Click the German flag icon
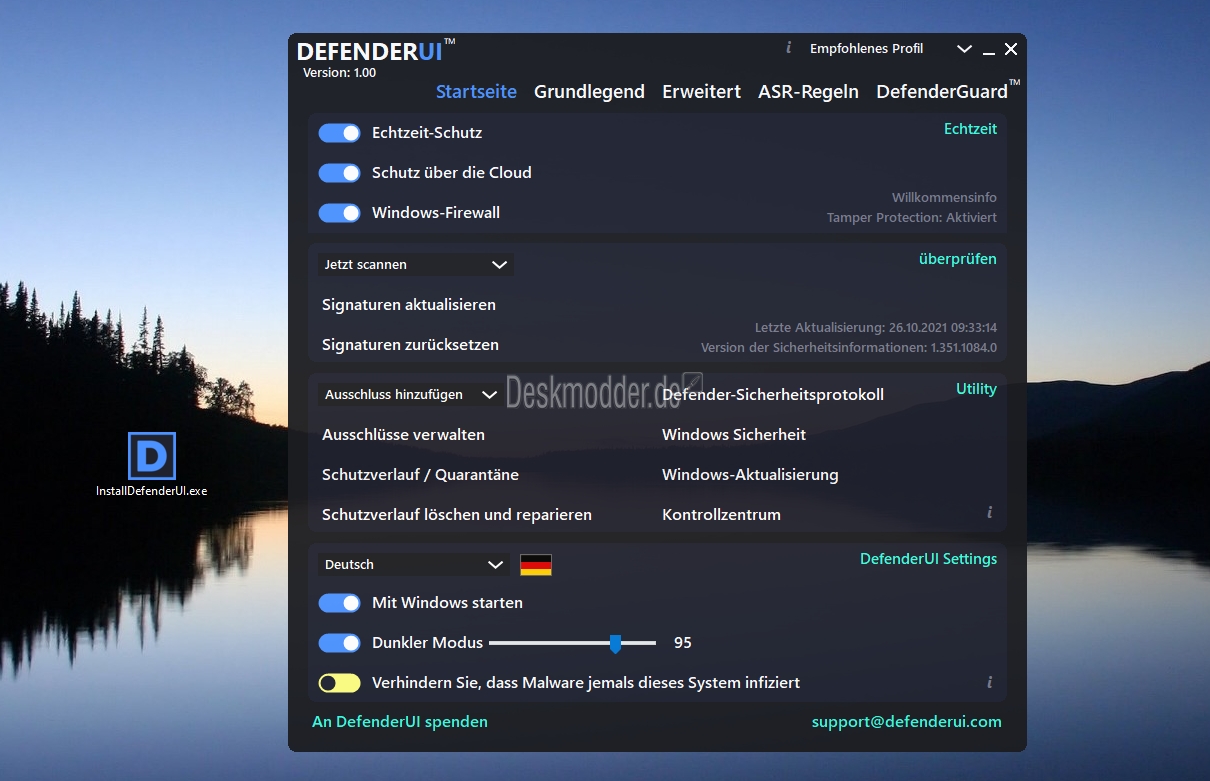 pos(536,565)
